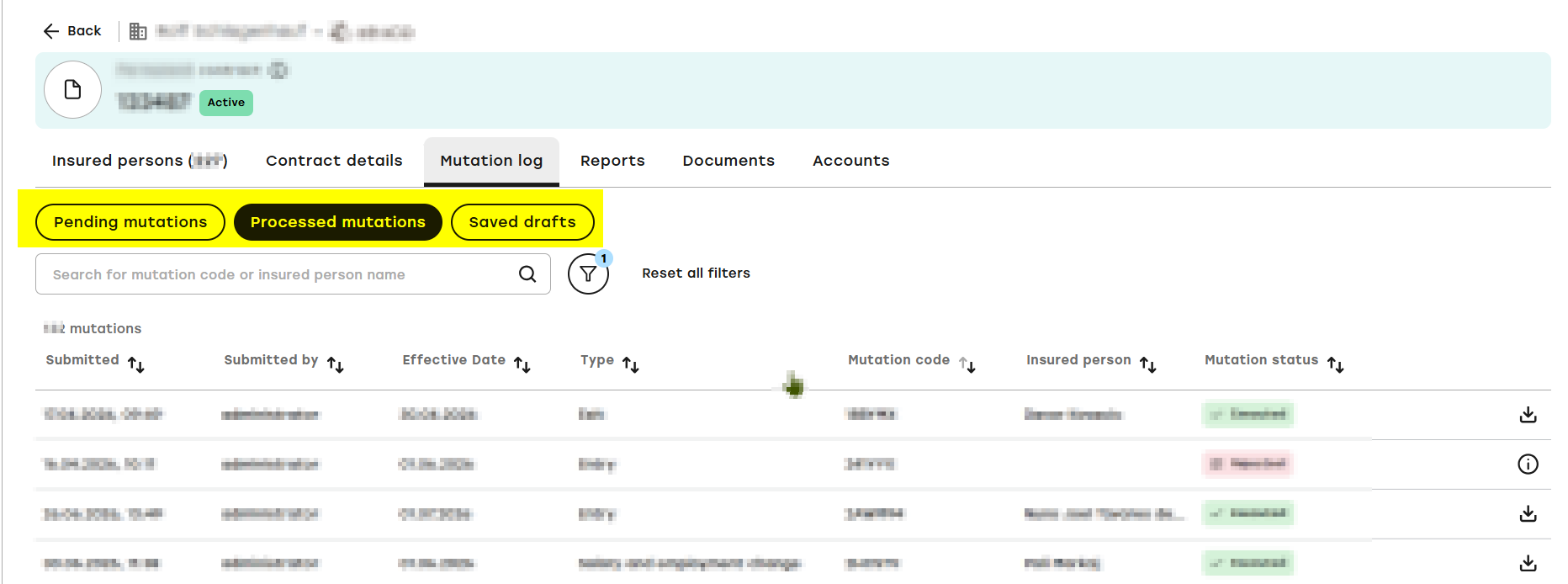Open the Accounts tab
Image resolution: width=1568 pixels, height=584 pixels.
click(850, 161)
